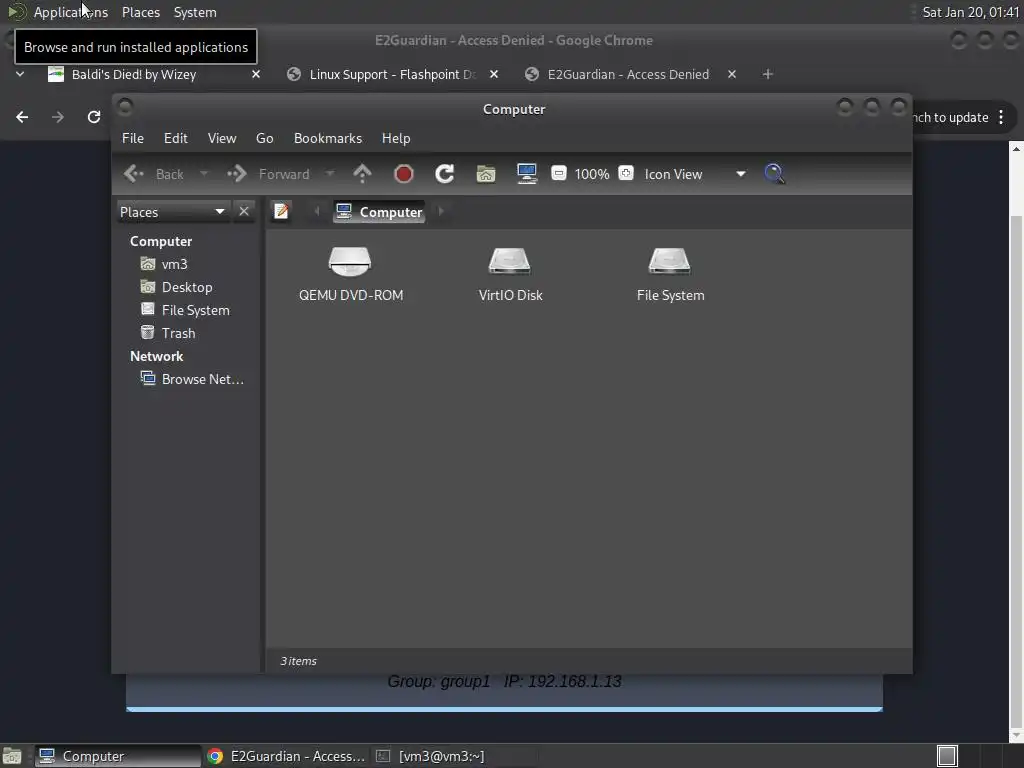Screen dimensions: 1024x768
Task: Open Forward history dropdown arrow
Action: (x=330, y=174)
